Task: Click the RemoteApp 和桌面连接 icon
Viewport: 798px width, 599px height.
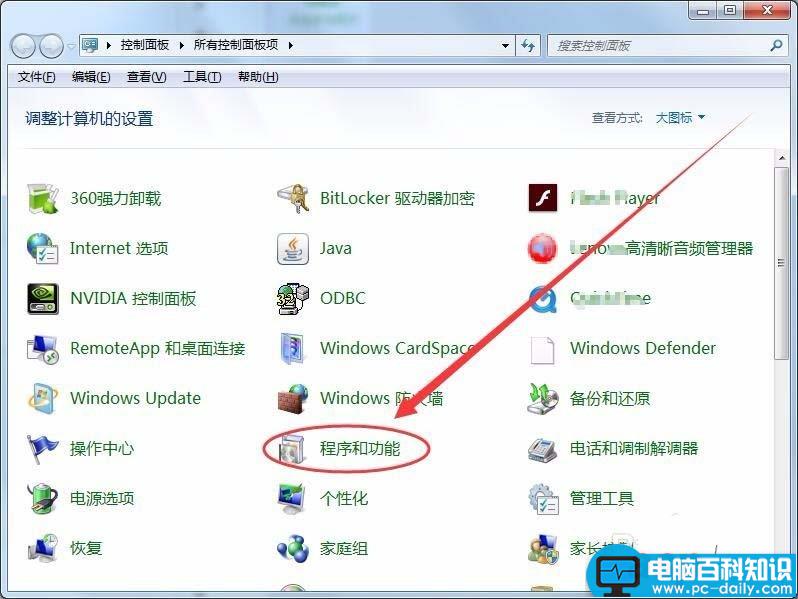Action: pos(43,349)
